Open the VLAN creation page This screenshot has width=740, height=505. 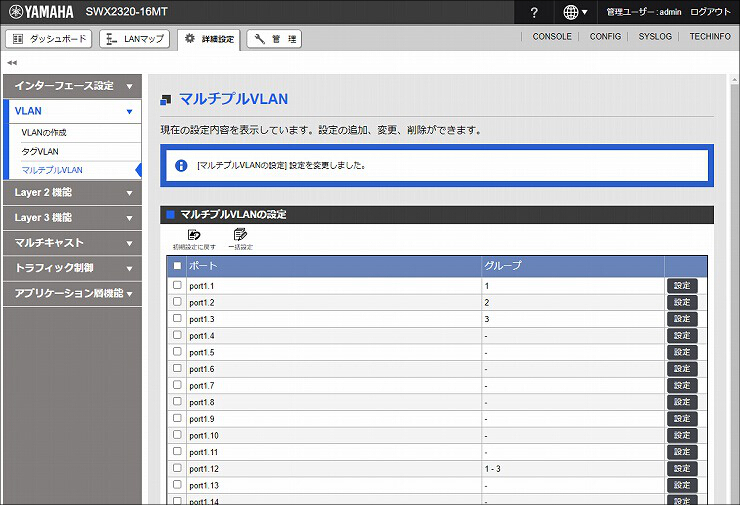click(44, 133)
